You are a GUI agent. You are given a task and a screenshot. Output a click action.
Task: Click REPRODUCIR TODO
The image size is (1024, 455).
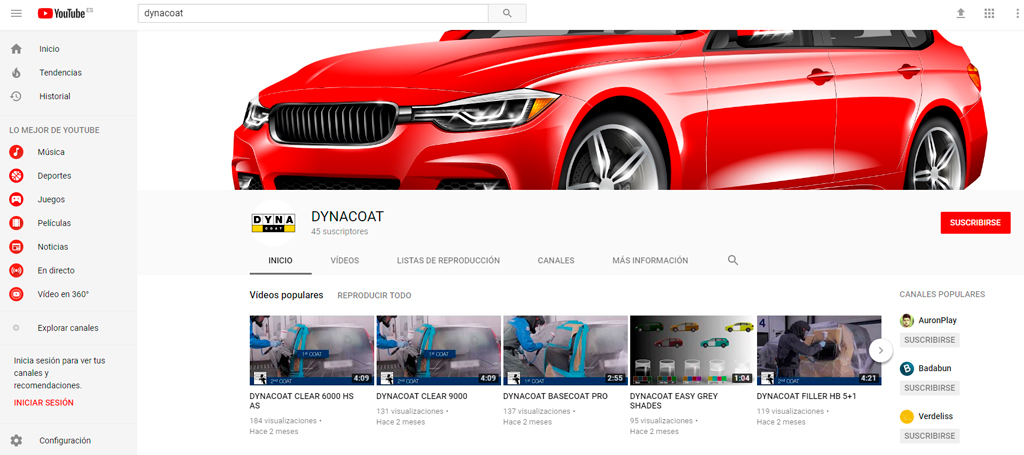click(374, 296)
